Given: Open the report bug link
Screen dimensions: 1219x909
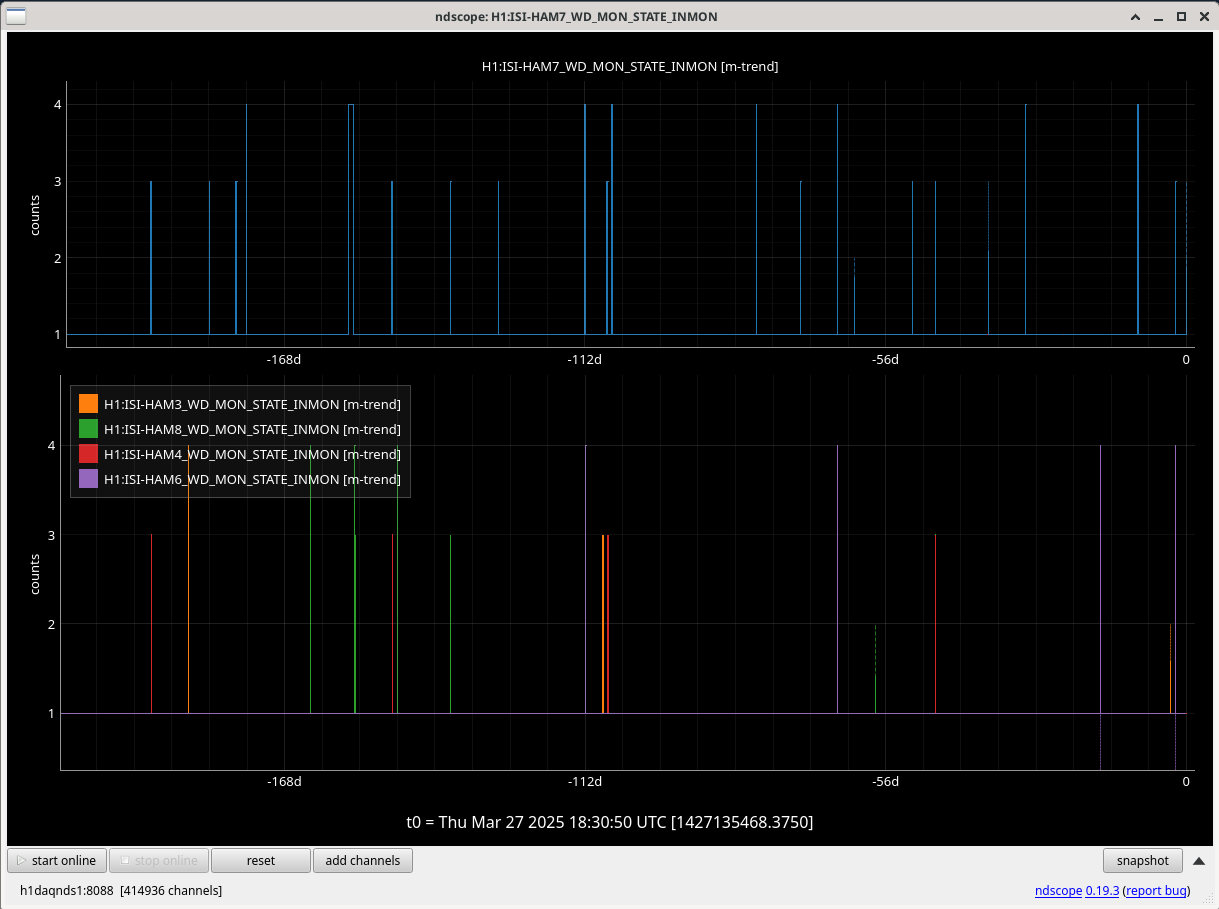Looking at the screenshot, I should pos(1156,890).
